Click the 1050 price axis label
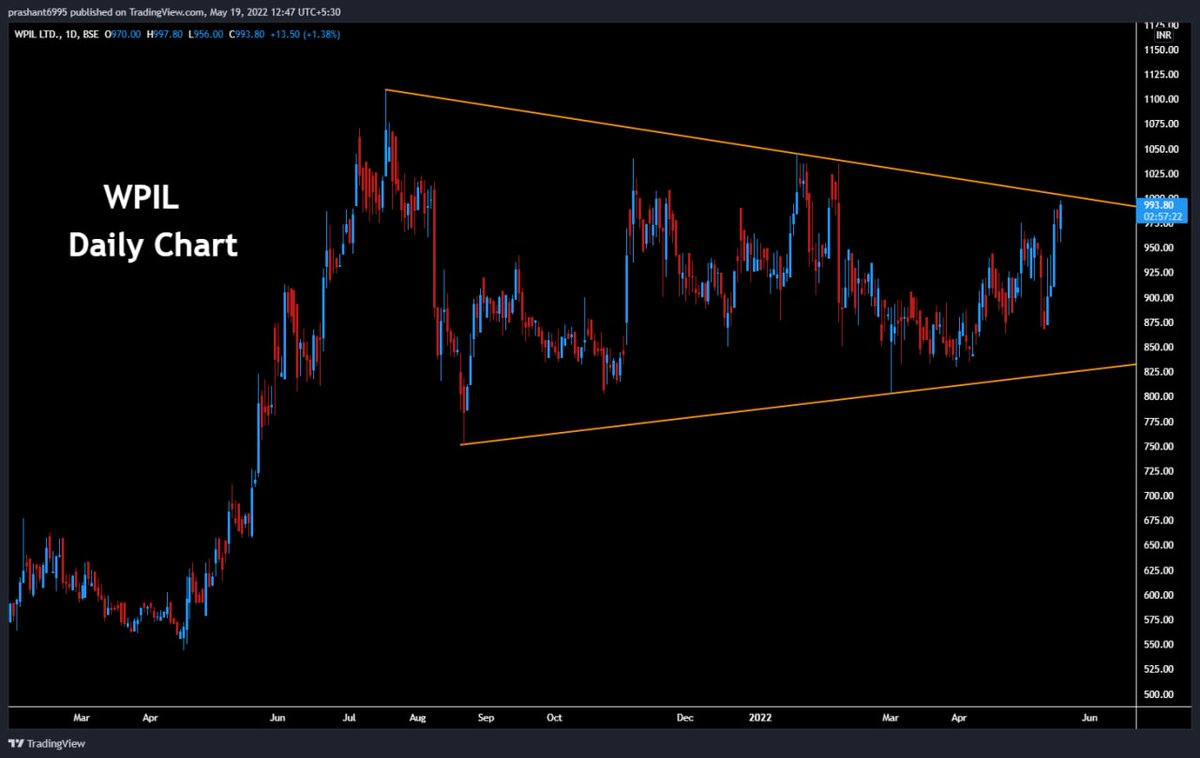This screenshot has width=1200, height=758. 1163,149
